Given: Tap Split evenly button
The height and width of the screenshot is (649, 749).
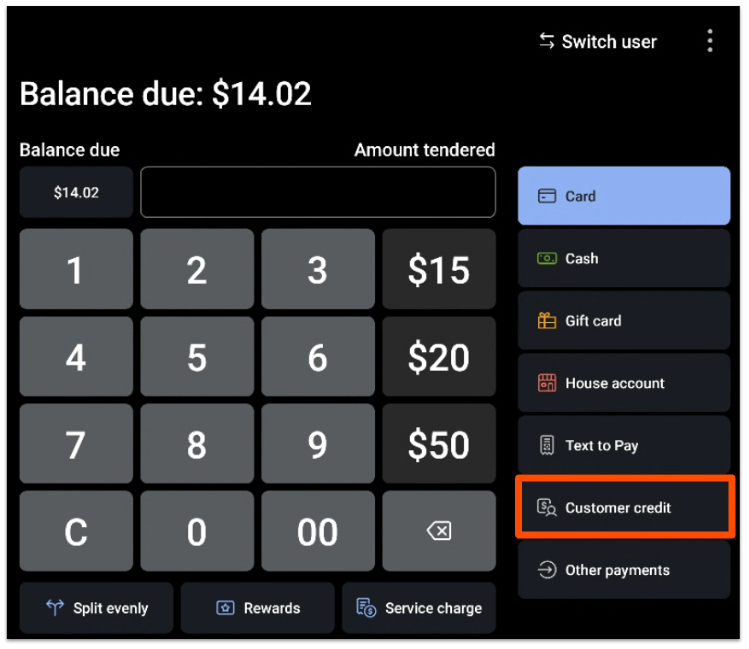Looking at the screenshot, I should click(97, 608).
